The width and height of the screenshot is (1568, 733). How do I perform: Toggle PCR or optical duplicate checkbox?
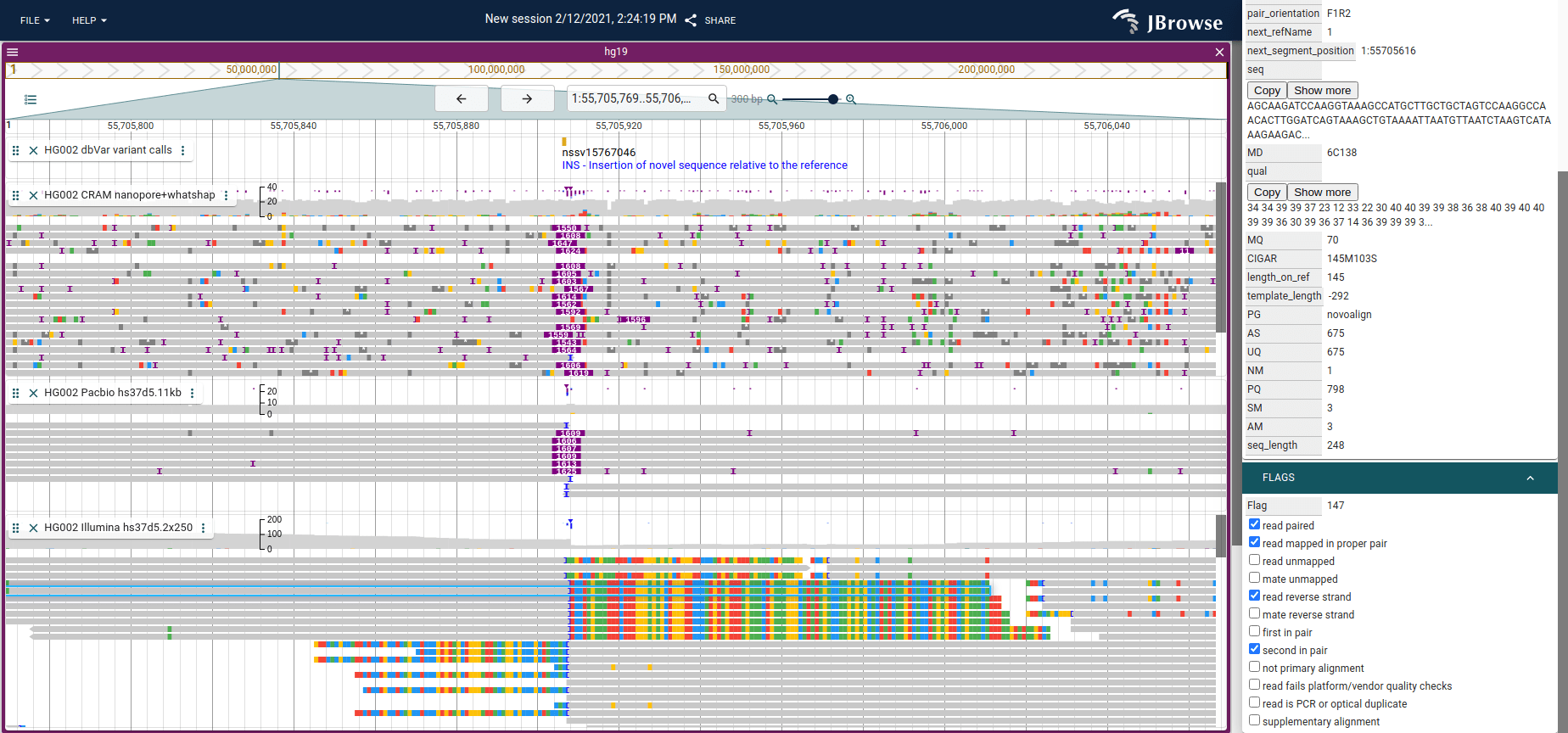click(x=1254, y=702)
